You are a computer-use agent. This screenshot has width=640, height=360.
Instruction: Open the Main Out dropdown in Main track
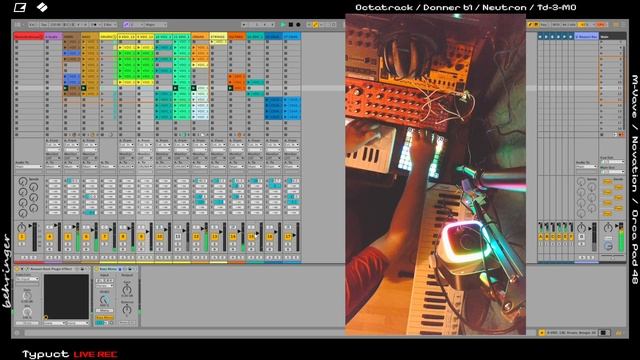tap(612, 171)
